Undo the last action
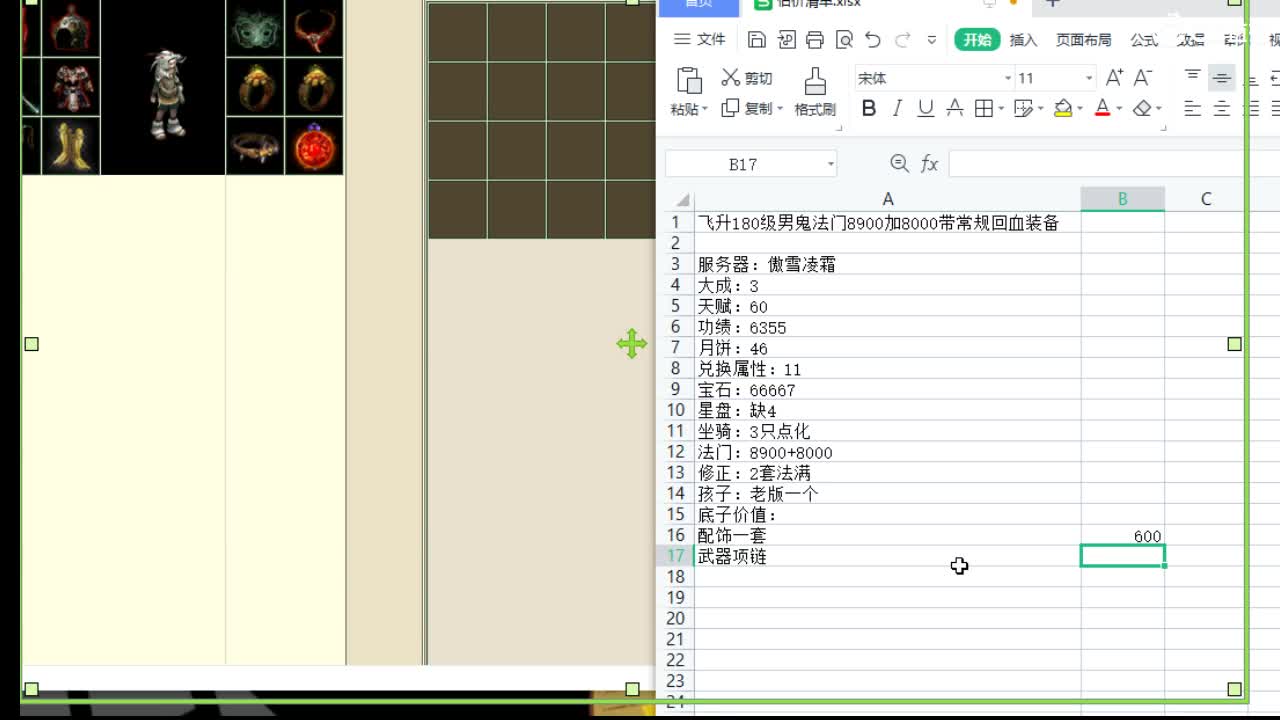 click(x=873, y=40)
